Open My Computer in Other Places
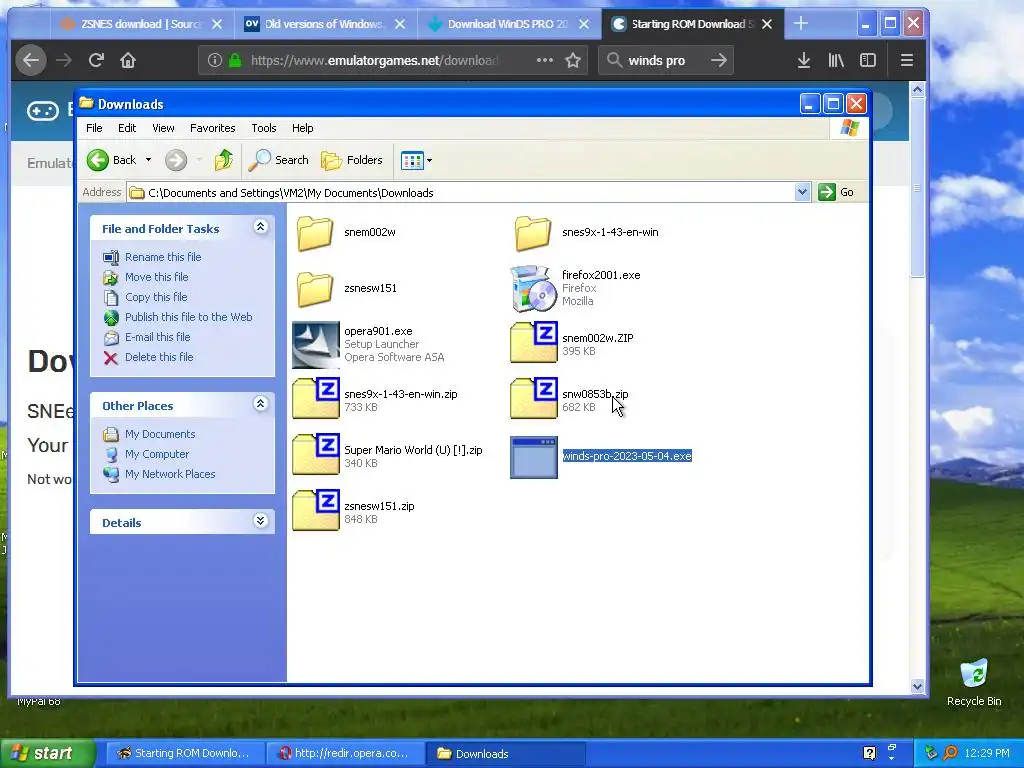Image resolution: width=1024 pixels, height=768 pixels. [157, 454]
